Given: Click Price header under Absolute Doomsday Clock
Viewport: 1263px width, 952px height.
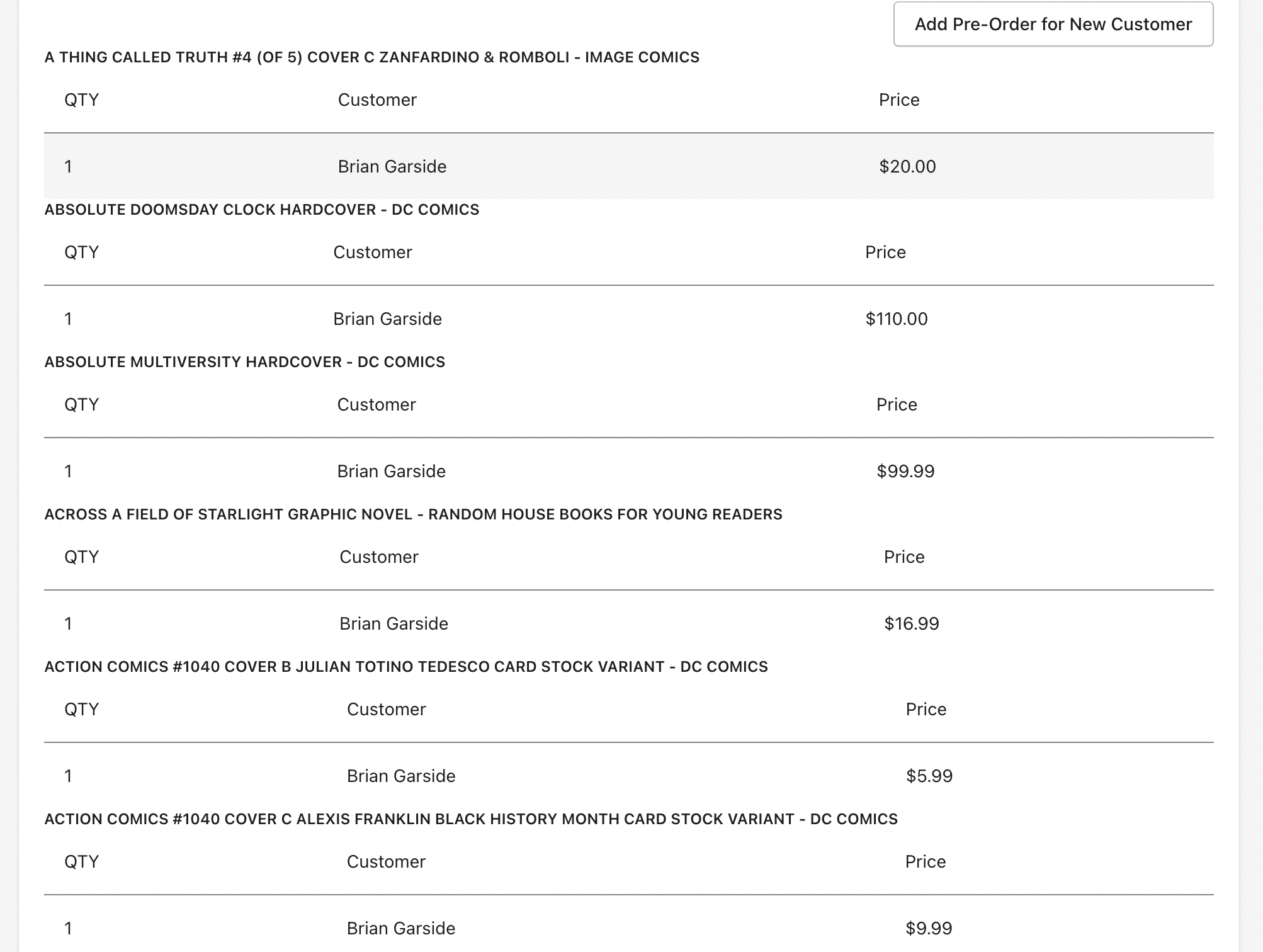Looking at the screenshot, I should [x=885, y=252].
